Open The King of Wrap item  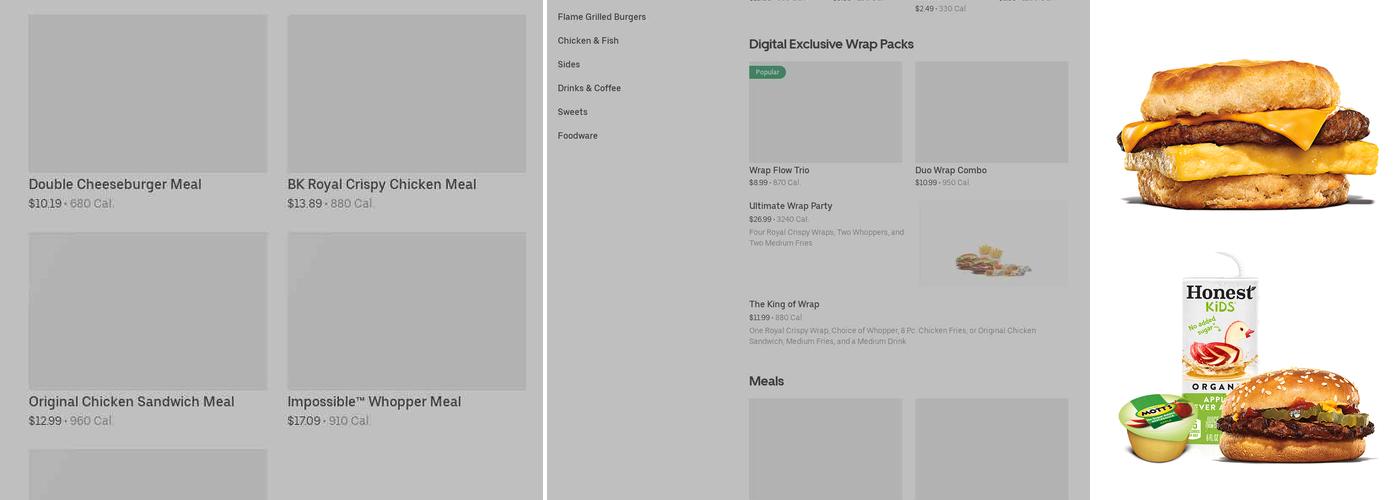tap(784, 304)
